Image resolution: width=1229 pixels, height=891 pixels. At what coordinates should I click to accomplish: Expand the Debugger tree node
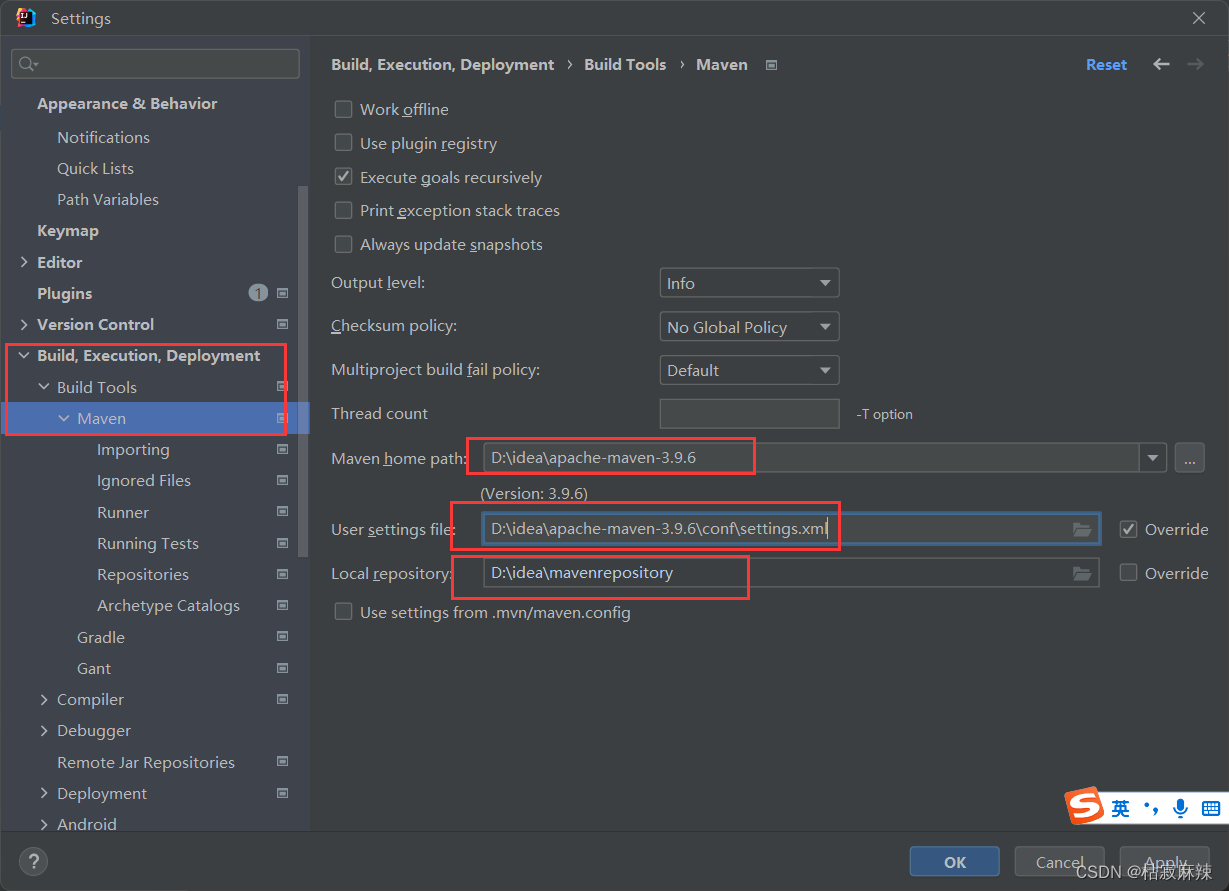[44, 731]
